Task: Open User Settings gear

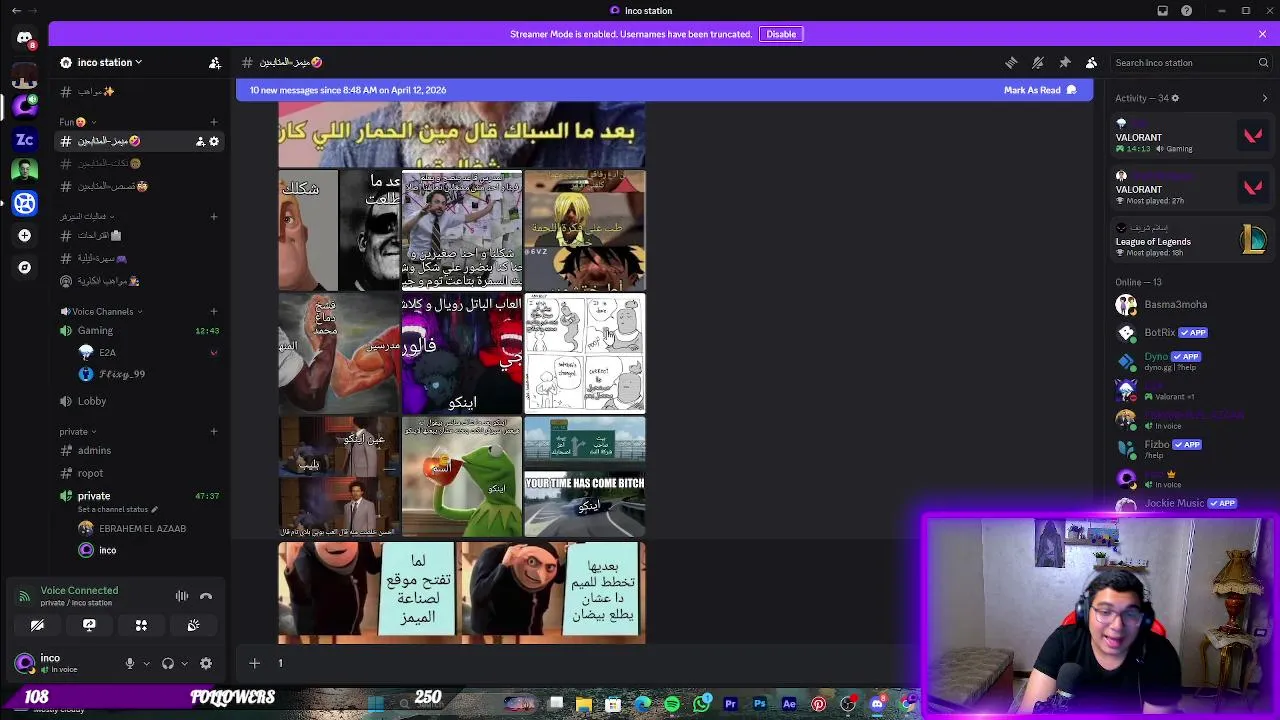Action: (x=206, y=663)
